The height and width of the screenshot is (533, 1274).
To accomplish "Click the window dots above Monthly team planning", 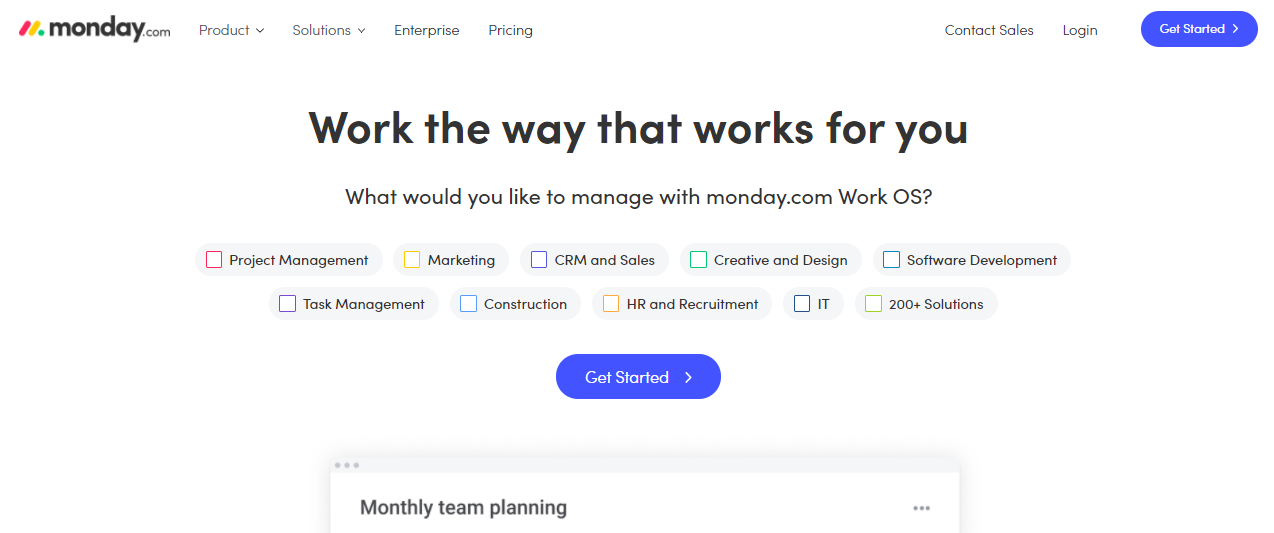I will 347,465.
